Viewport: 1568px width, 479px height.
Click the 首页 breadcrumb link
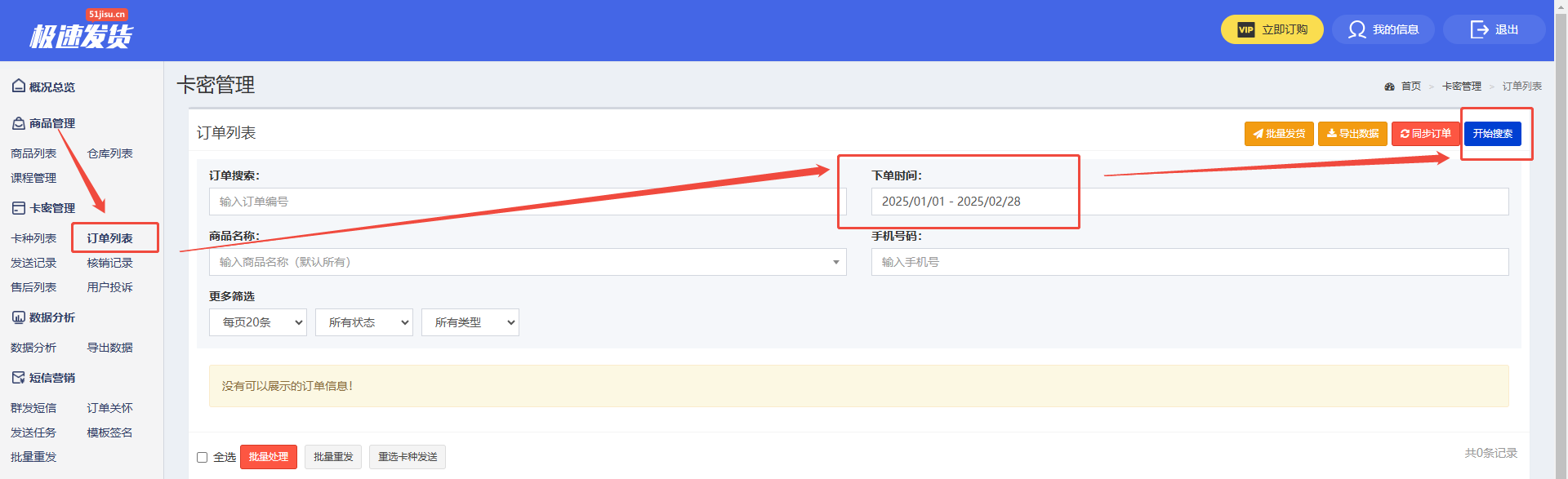pyautogui.click(x=1411, y=86)
